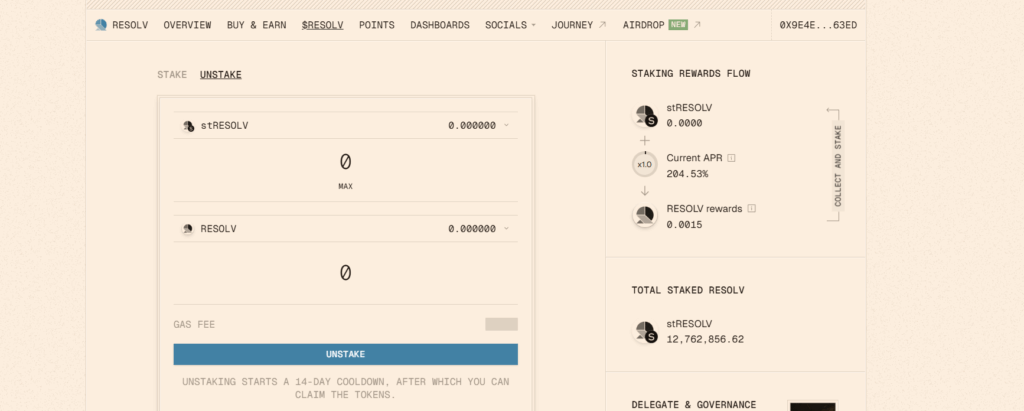1024x411 pixels.
Task: Click the info icon next to RESOLV rewards
Action: pos(752,208)
